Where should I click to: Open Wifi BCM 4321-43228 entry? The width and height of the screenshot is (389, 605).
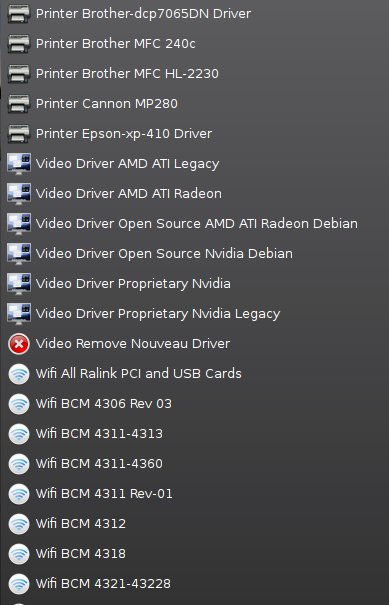194,584
